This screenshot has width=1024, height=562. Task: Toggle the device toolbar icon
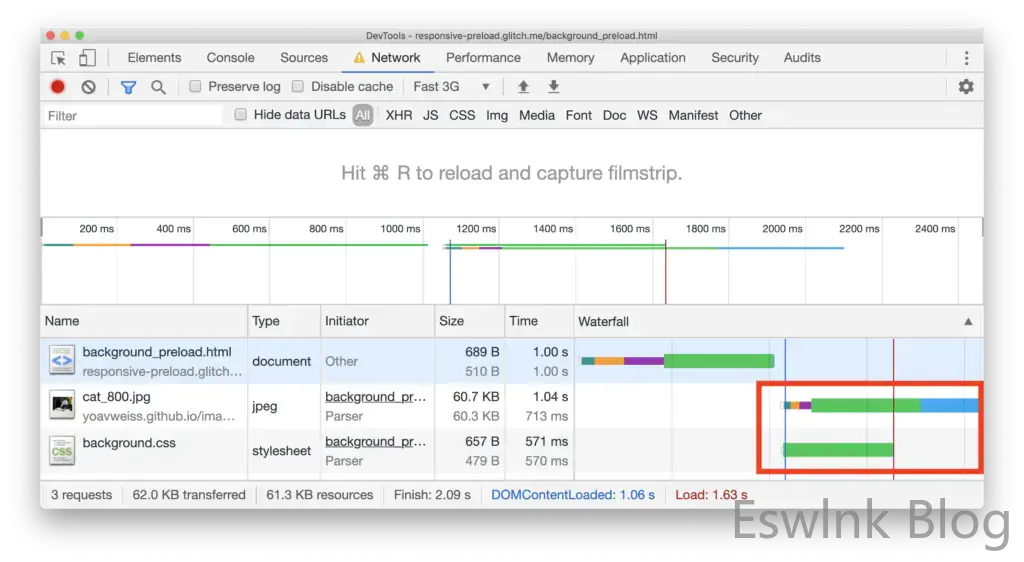pos(87,58)
